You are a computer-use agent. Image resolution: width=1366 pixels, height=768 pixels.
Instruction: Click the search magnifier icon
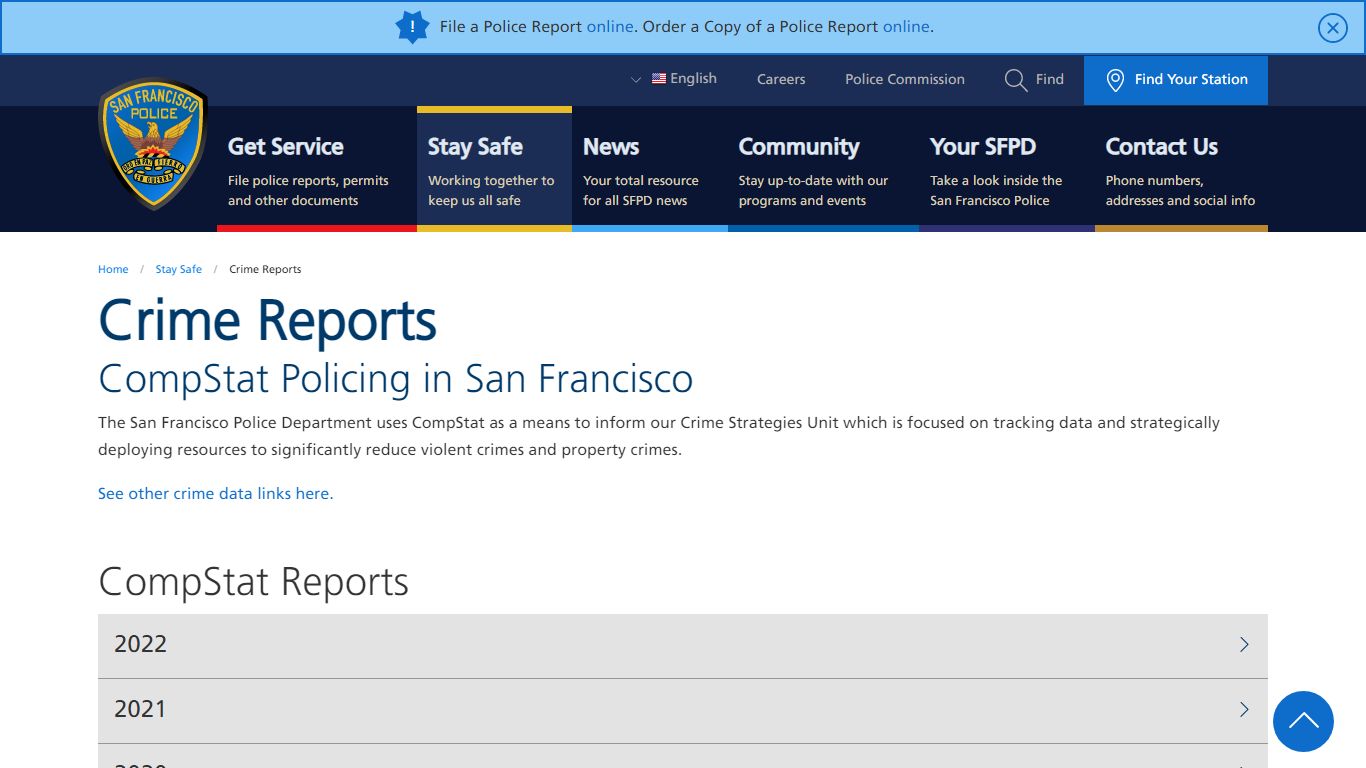tap(1016, 80)
